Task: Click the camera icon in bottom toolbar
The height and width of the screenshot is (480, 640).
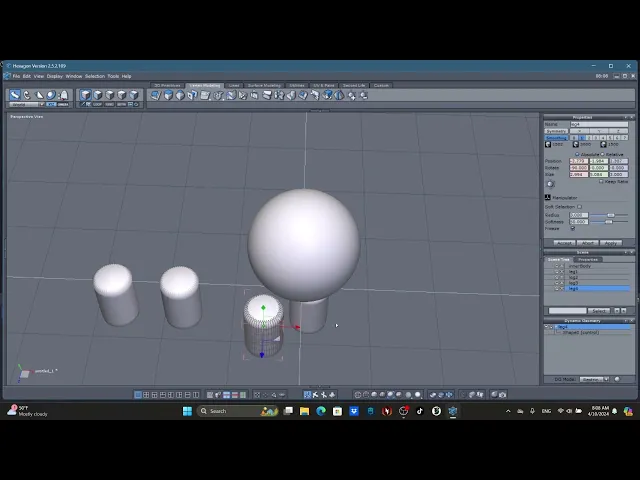Action: point(502,395)
